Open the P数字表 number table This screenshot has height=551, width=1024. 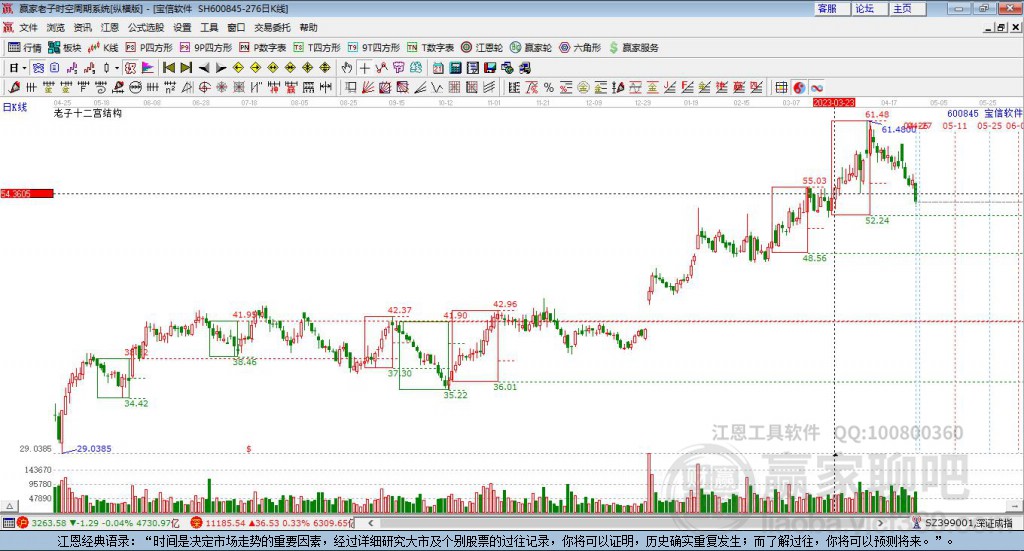point(262,48)
